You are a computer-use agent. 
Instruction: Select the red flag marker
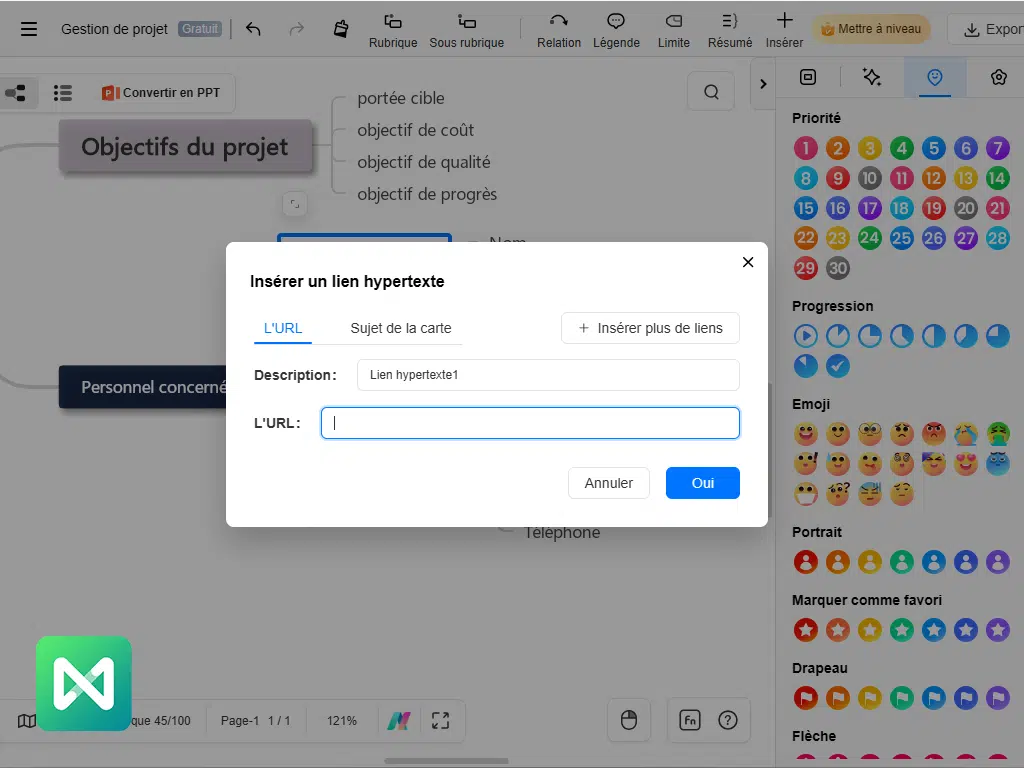click(806, 698)
